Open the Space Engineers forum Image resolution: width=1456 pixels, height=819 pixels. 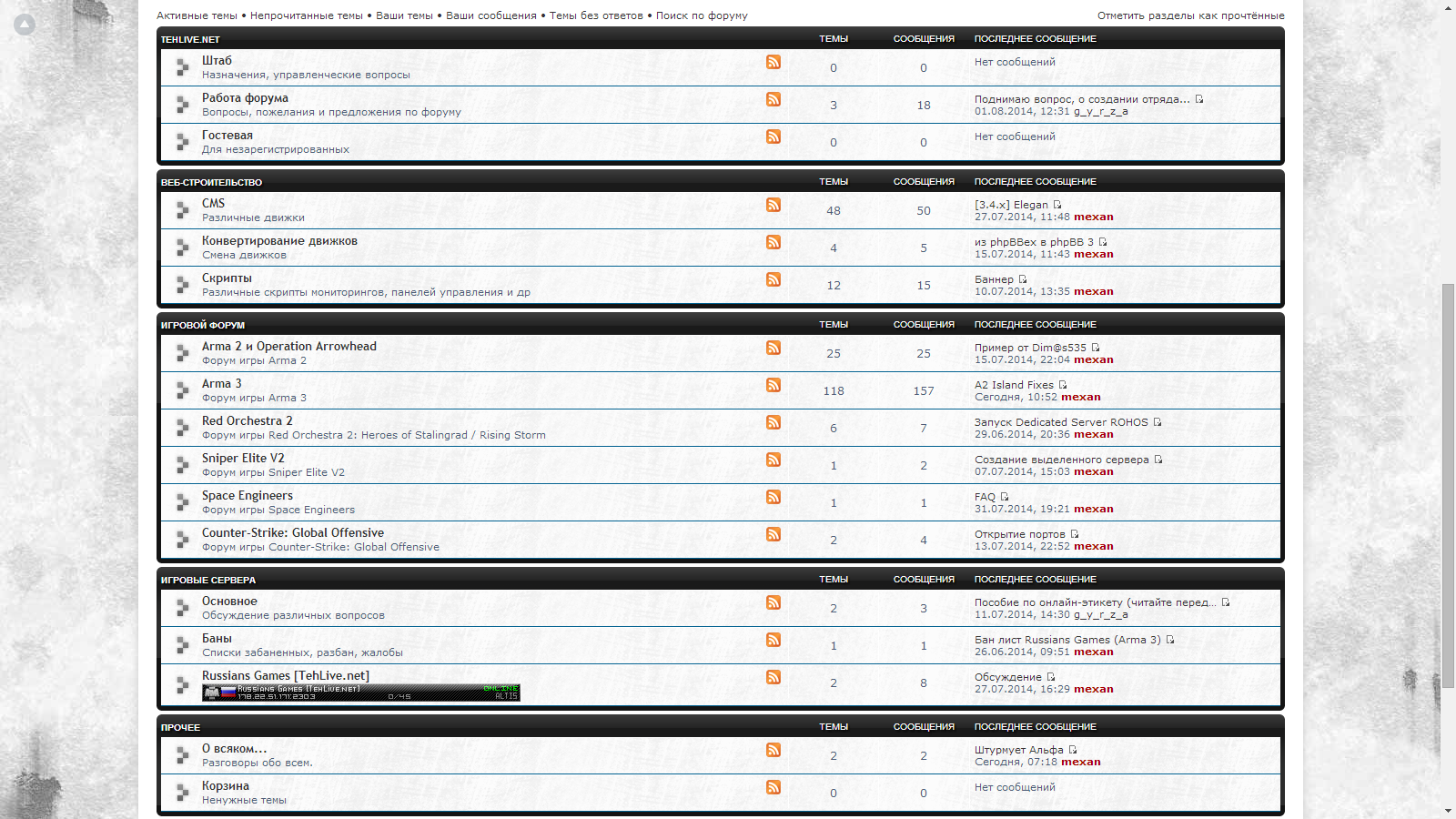click(248, 495)
